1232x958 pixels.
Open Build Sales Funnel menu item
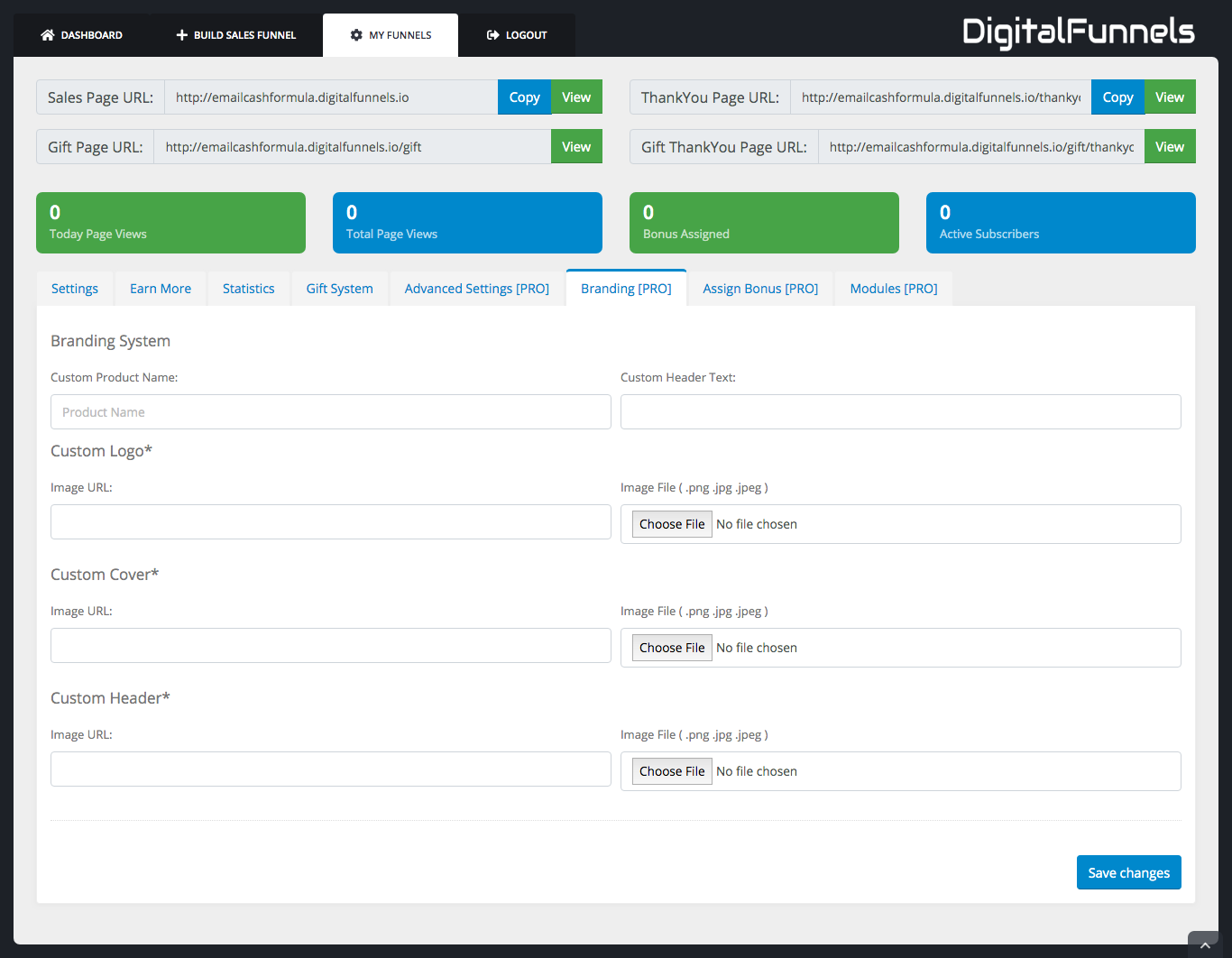(236, 35)
